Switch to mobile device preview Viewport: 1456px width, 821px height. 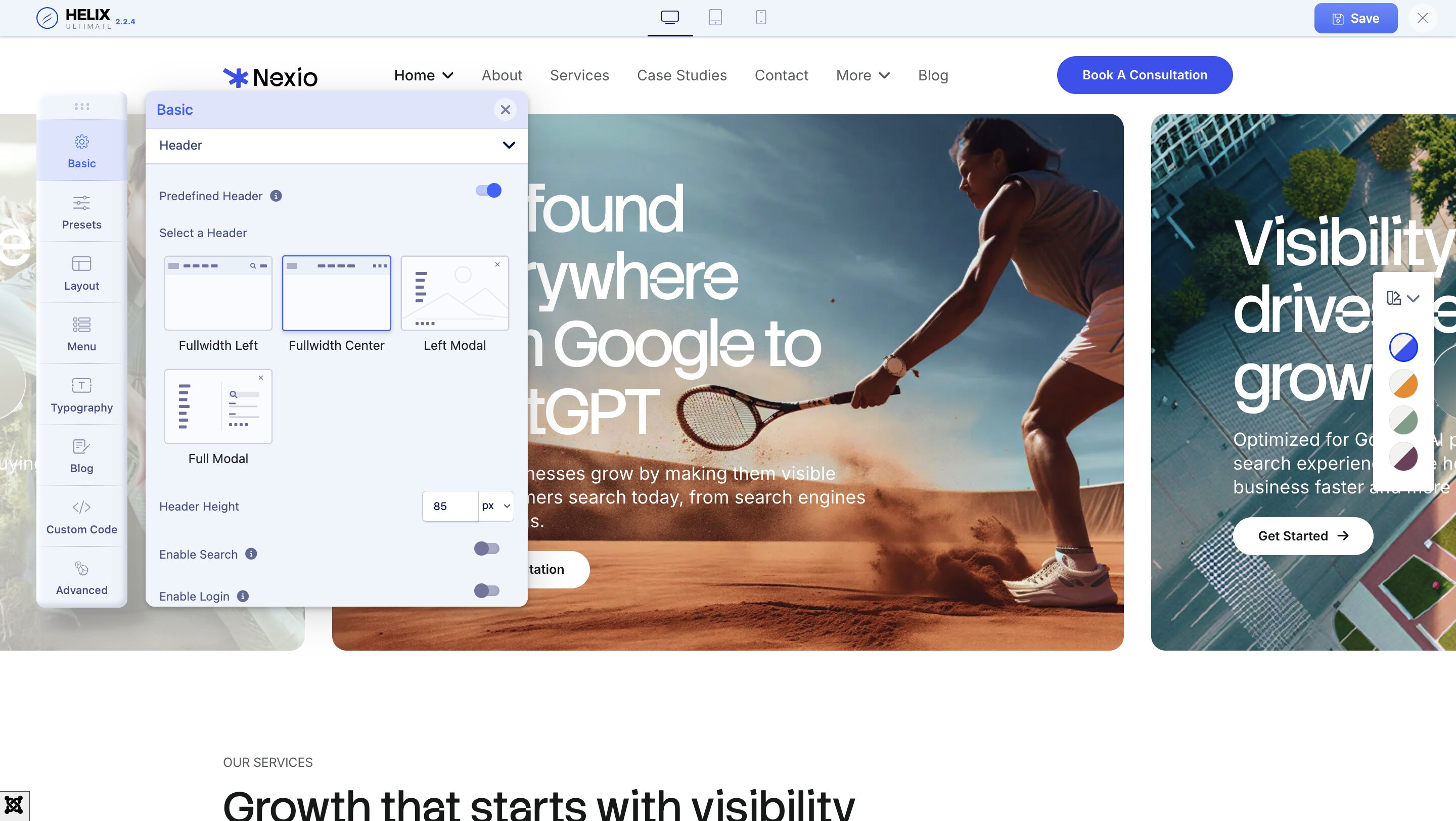pyautogui.click(x=761, y=18)
